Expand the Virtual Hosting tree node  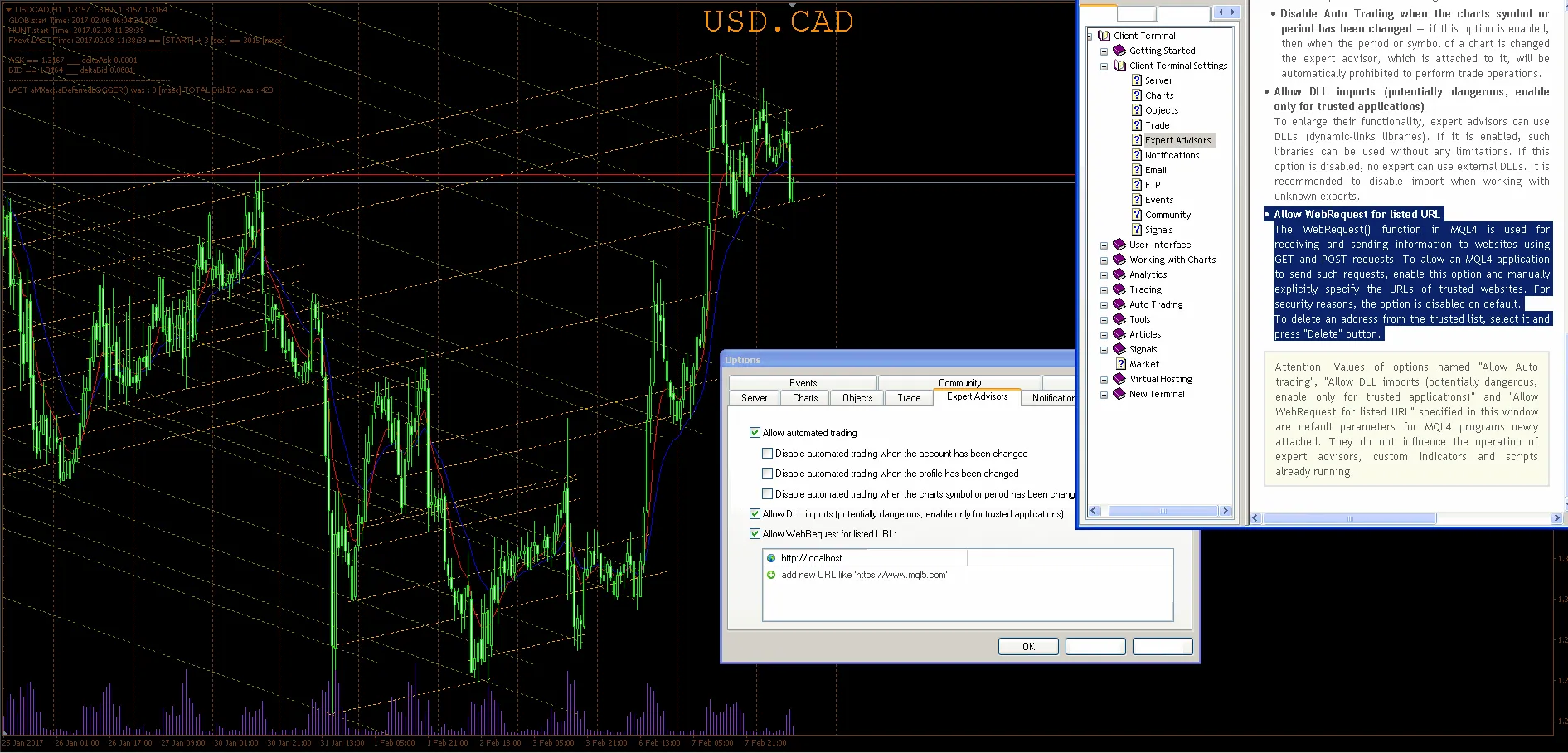[x=1104, y=380]
